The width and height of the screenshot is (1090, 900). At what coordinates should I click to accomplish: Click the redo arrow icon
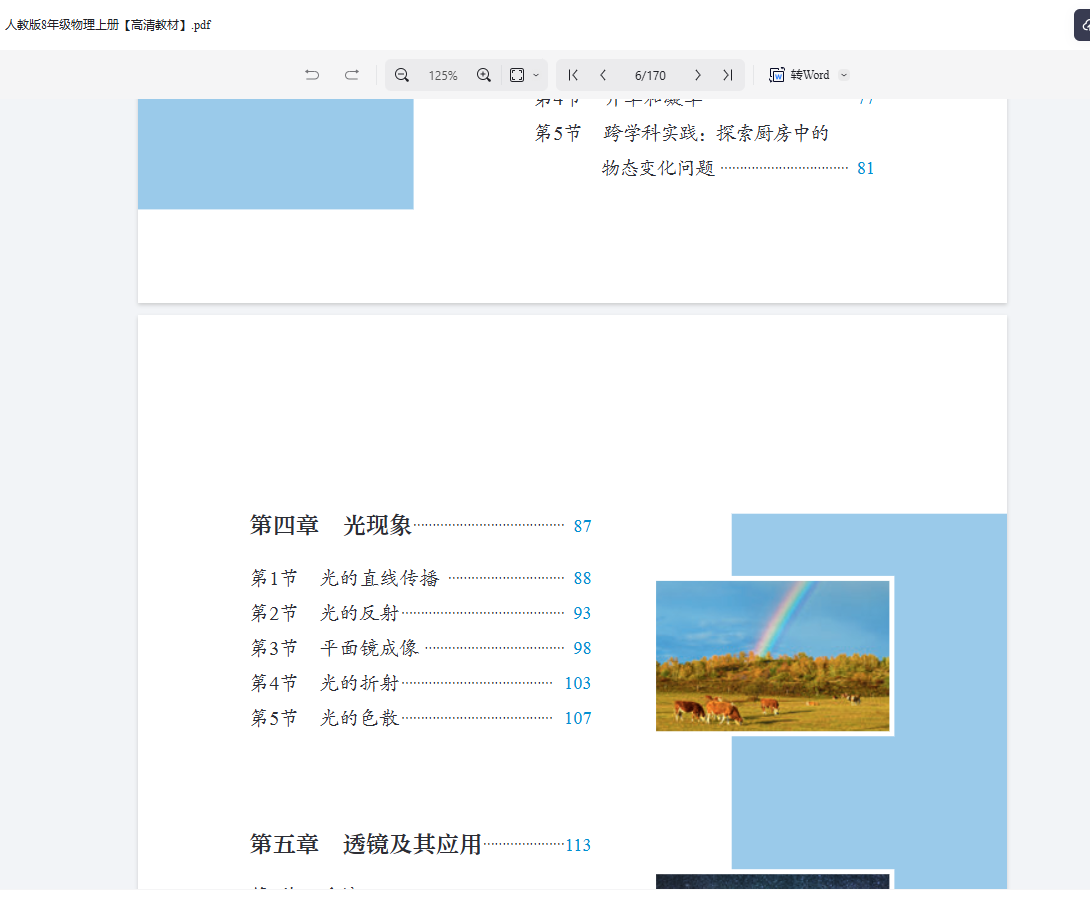(352, 75)
